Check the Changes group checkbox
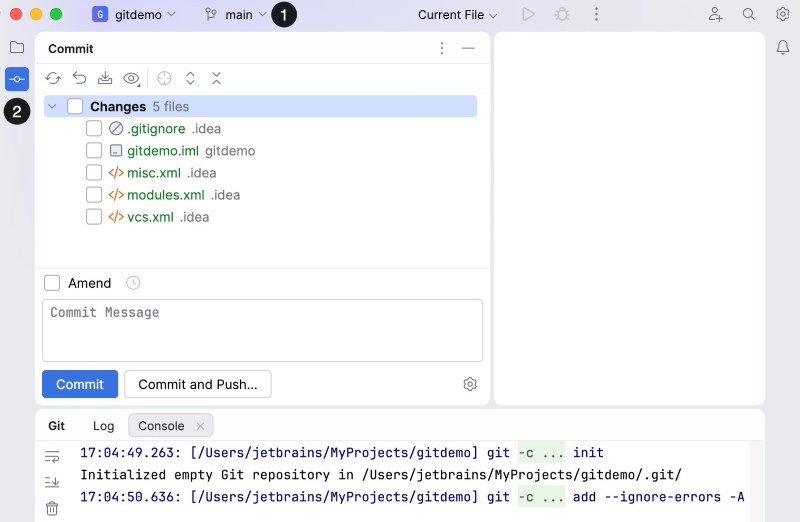Screen dimensions: 800x522 (75, 106)
